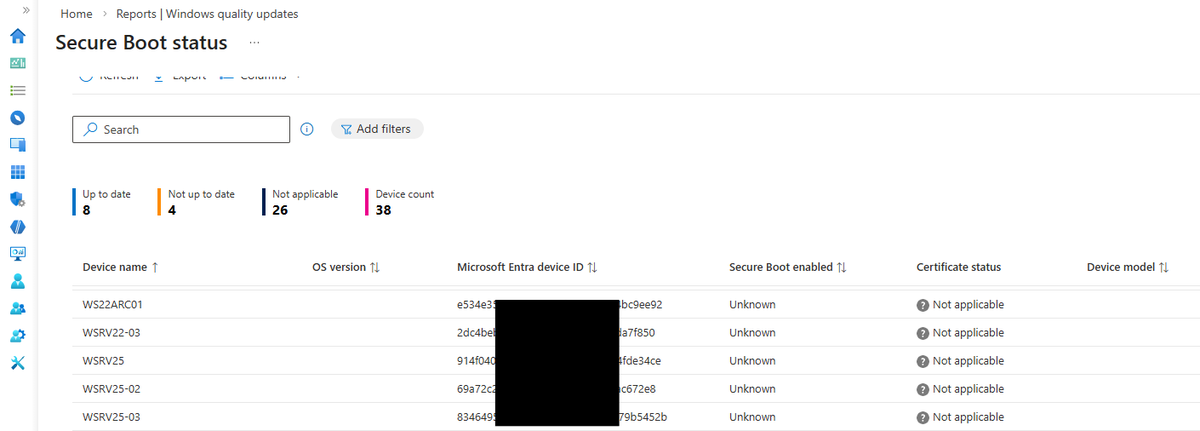This screenshot has width=1200, height=431.
Task: Click Unknown Secure Boot value for WSRV22-03
Action: click(752, 333)
